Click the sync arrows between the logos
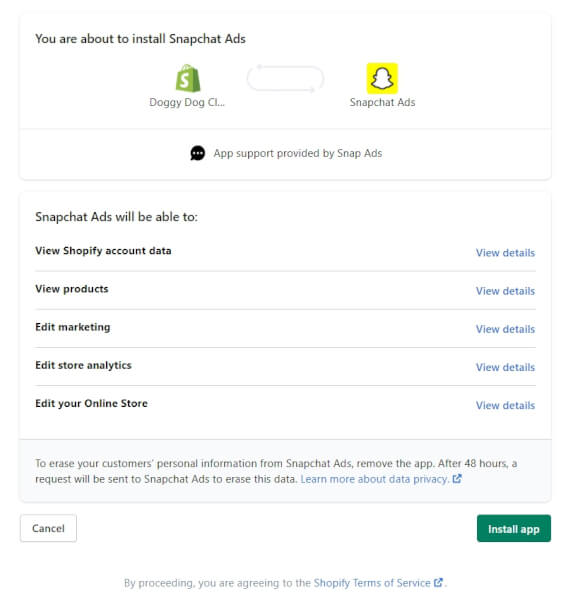This screenshot has width=578, height=600. pos(285,78)
